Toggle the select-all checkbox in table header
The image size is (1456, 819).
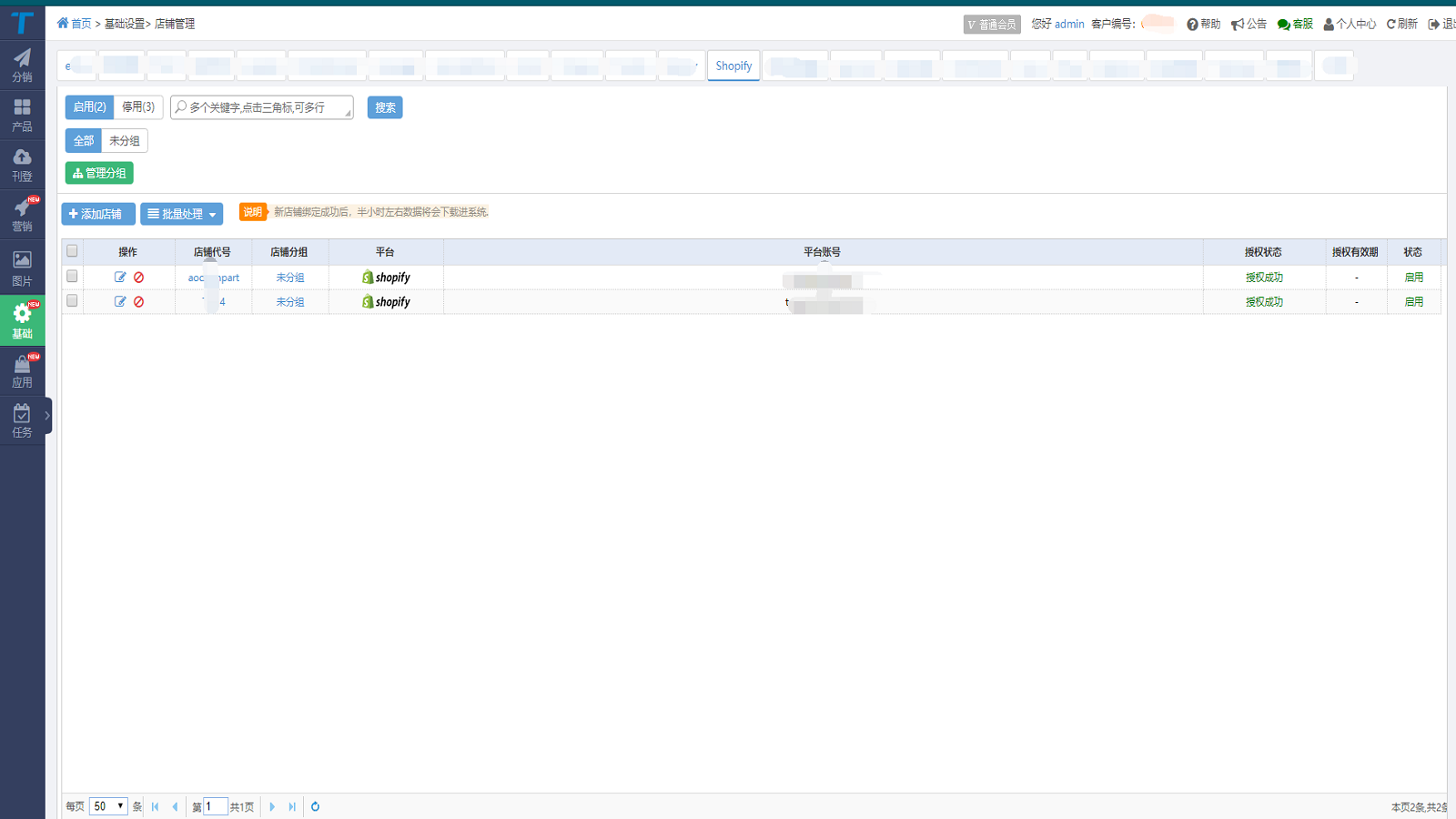(72, 251)
